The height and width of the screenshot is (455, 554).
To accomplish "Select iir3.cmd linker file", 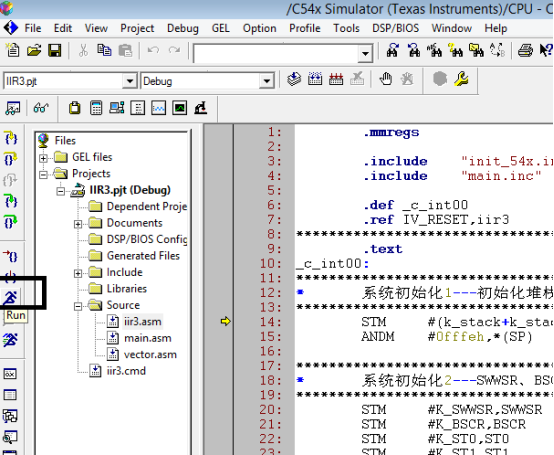I will tap(126, 371).
